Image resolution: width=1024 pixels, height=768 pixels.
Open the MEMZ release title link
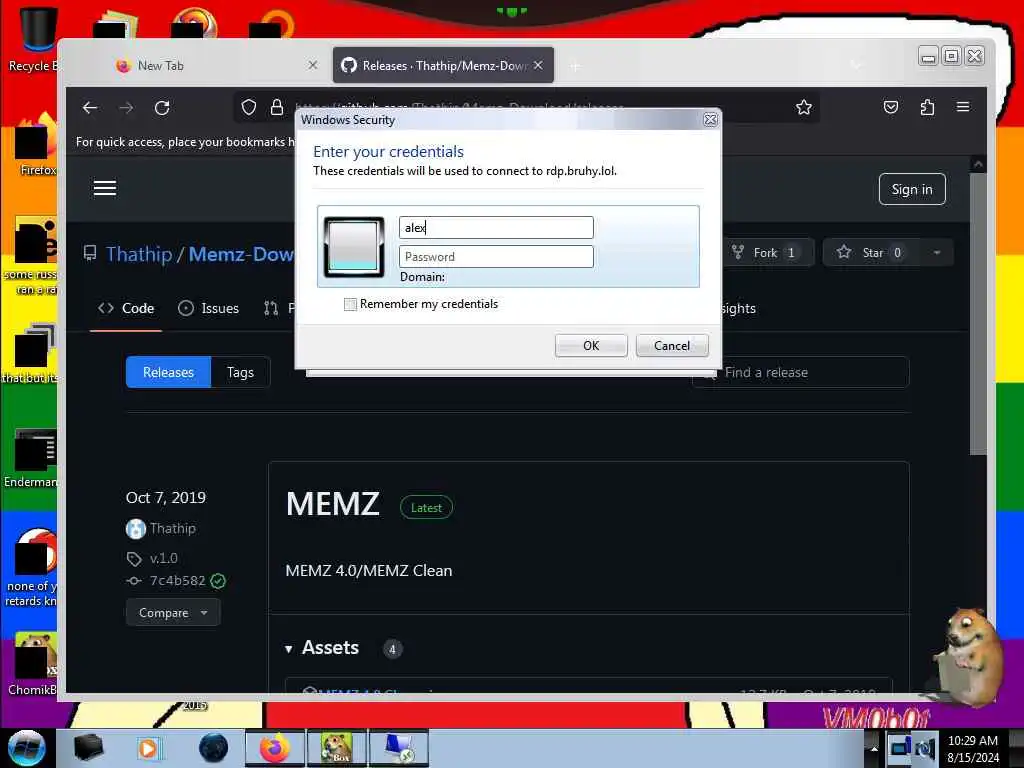332,504
